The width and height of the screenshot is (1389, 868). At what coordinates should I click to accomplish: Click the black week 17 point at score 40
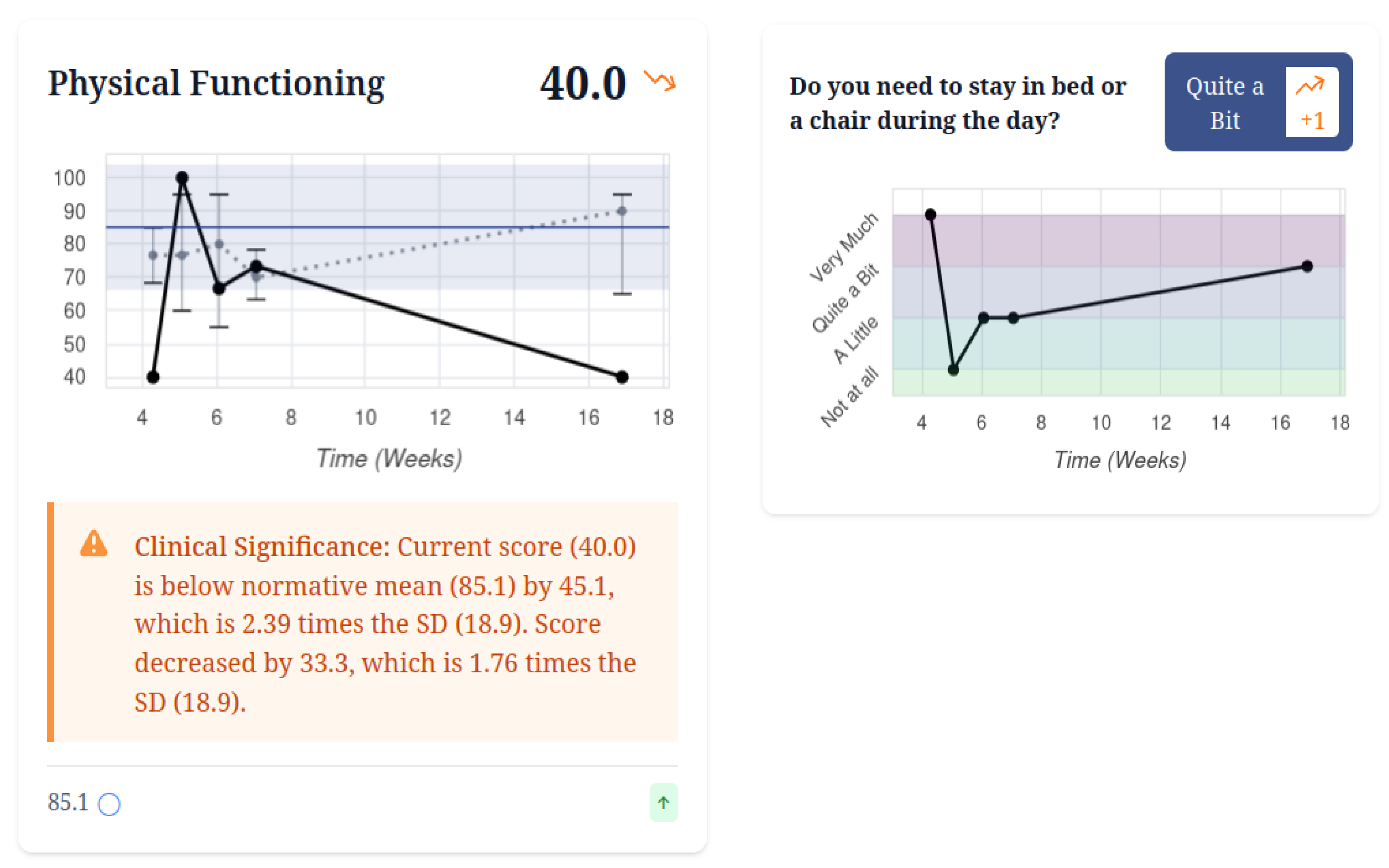click(x=622, y=377)
